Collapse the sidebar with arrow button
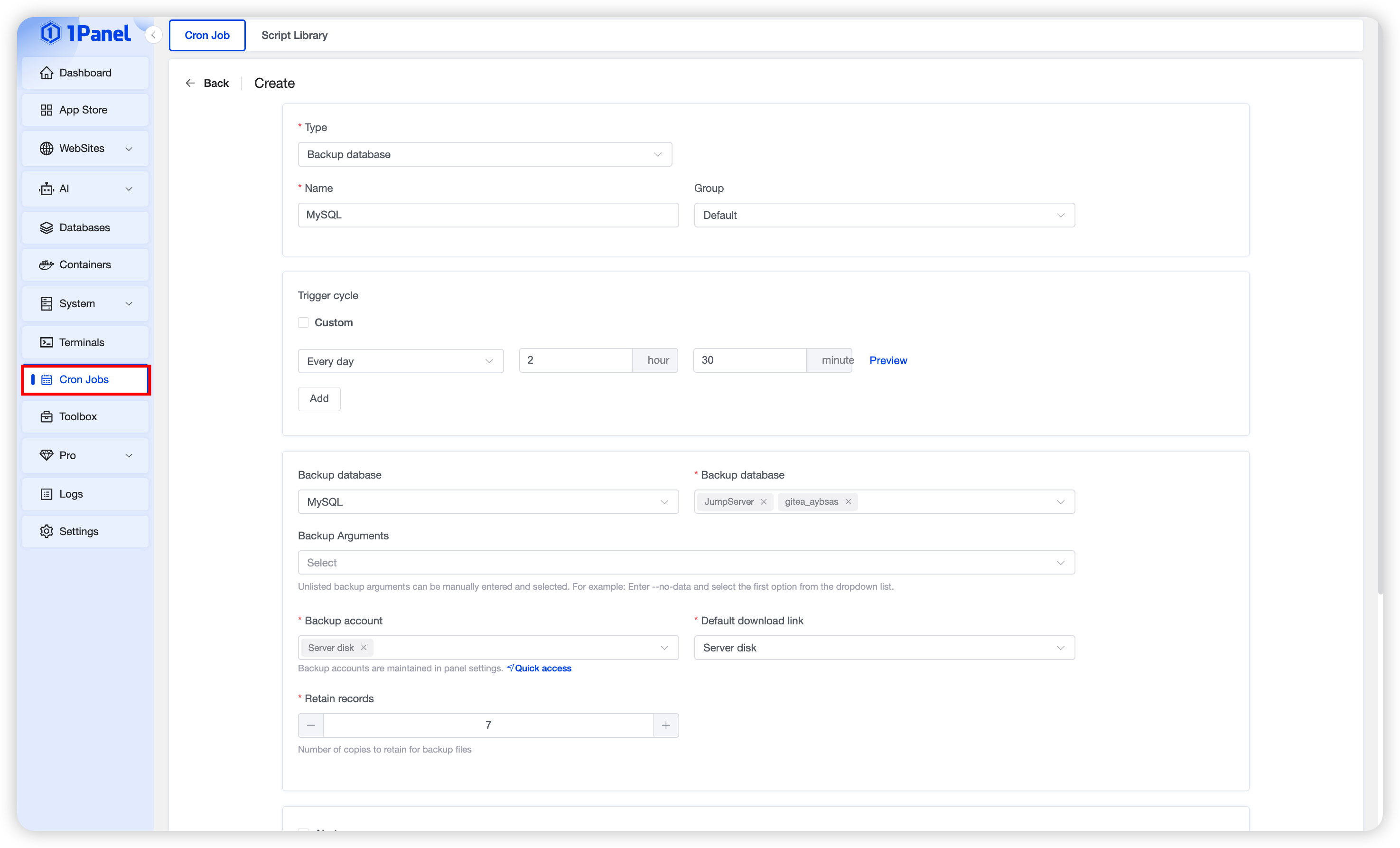The image size is (1400, 848). (x=153, y=35)
